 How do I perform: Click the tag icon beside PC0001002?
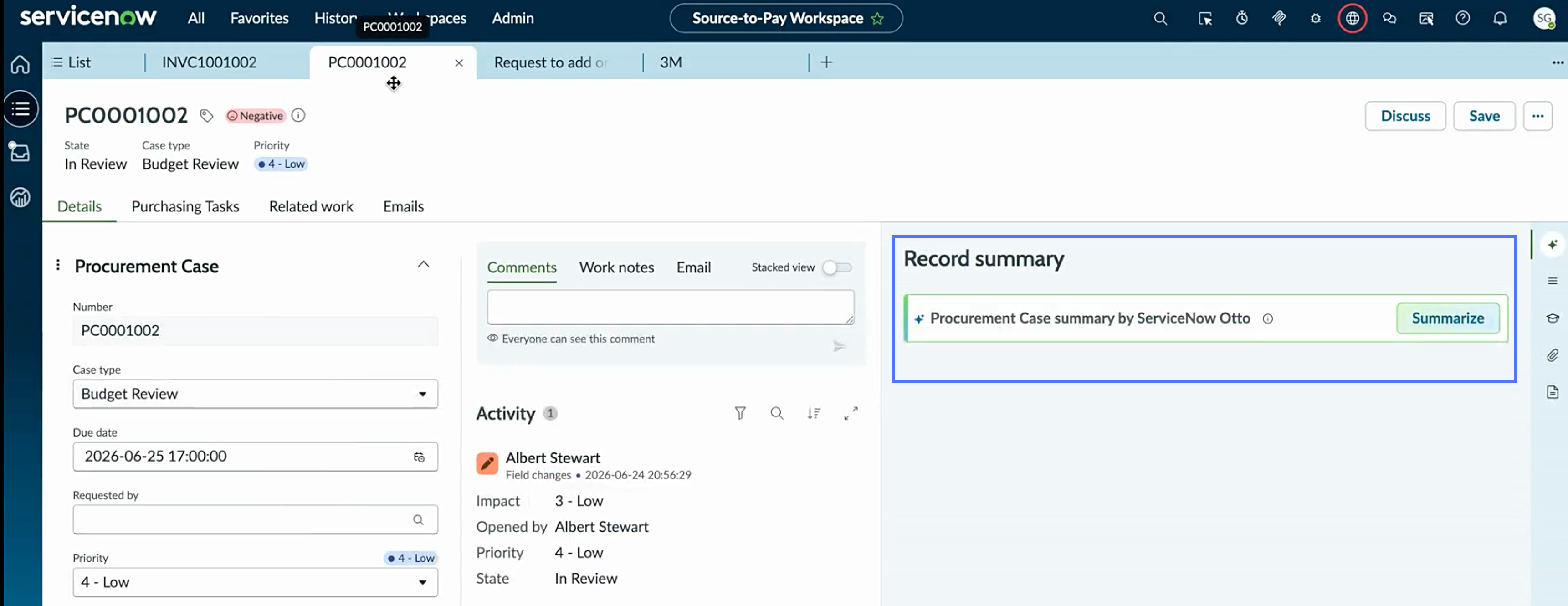pos(206,116)
